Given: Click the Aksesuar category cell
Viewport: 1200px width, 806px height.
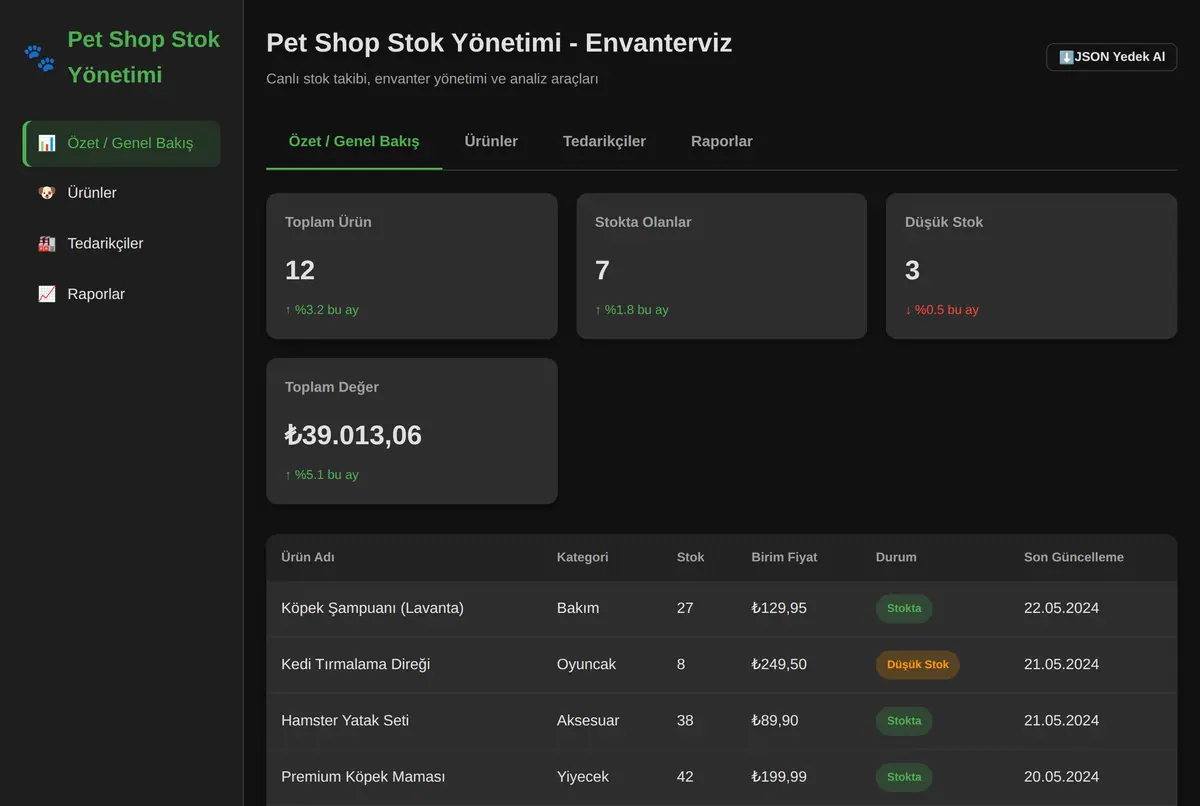Looking at the screenshot, I should click(588, 720).
